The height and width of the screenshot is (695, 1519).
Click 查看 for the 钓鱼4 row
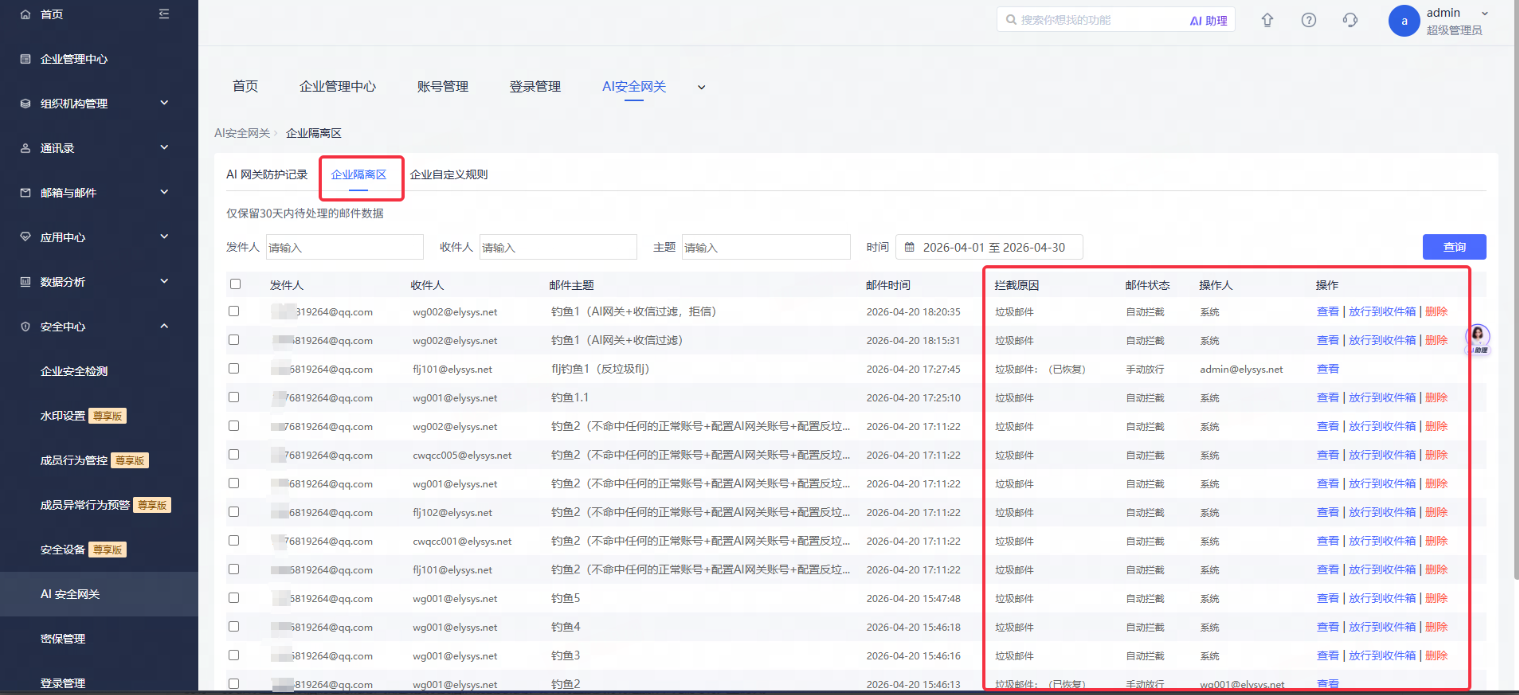(1328, 627)
